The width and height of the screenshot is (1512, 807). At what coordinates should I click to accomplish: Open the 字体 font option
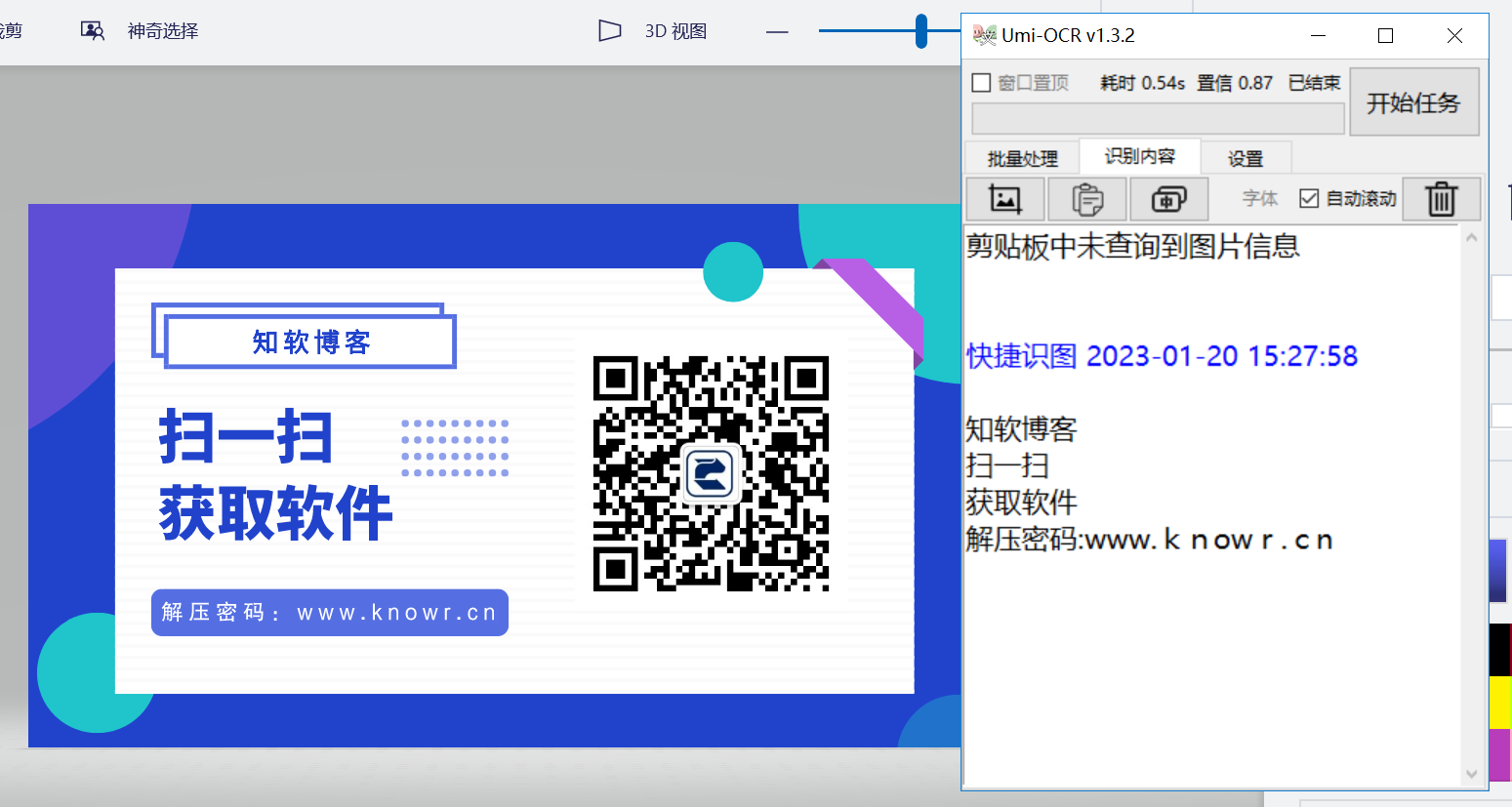pos(1259,199)
